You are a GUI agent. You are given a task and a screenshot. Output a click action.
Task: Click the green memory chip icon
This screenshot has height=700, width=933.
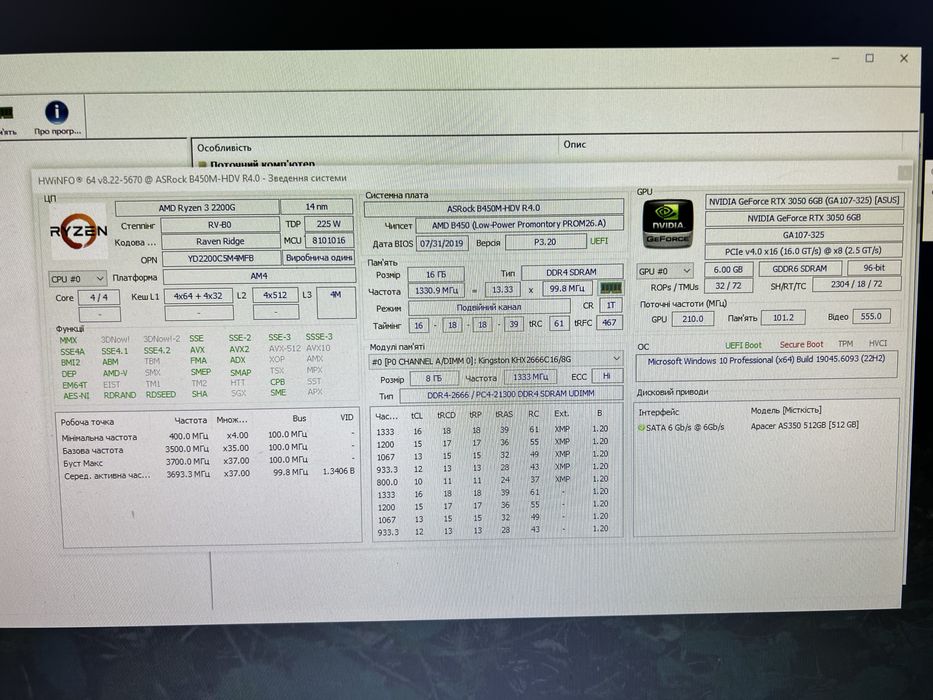pyautogui.click(x=610, y=288)
